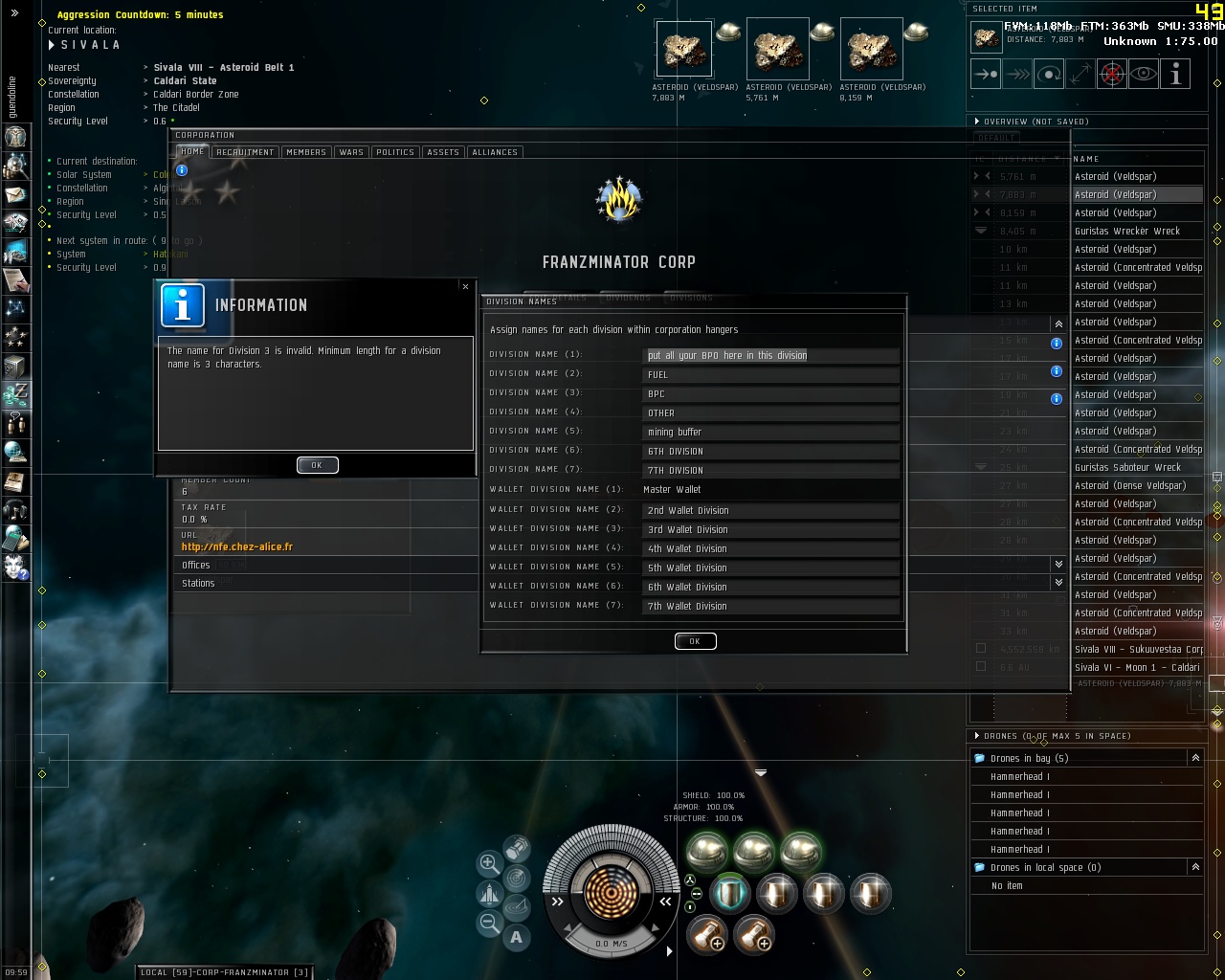Image resolution: width=1225 pixels, height=980 pixels.
Task: Open the character sheet from the Neocom
Action: (x=15, y=137)
